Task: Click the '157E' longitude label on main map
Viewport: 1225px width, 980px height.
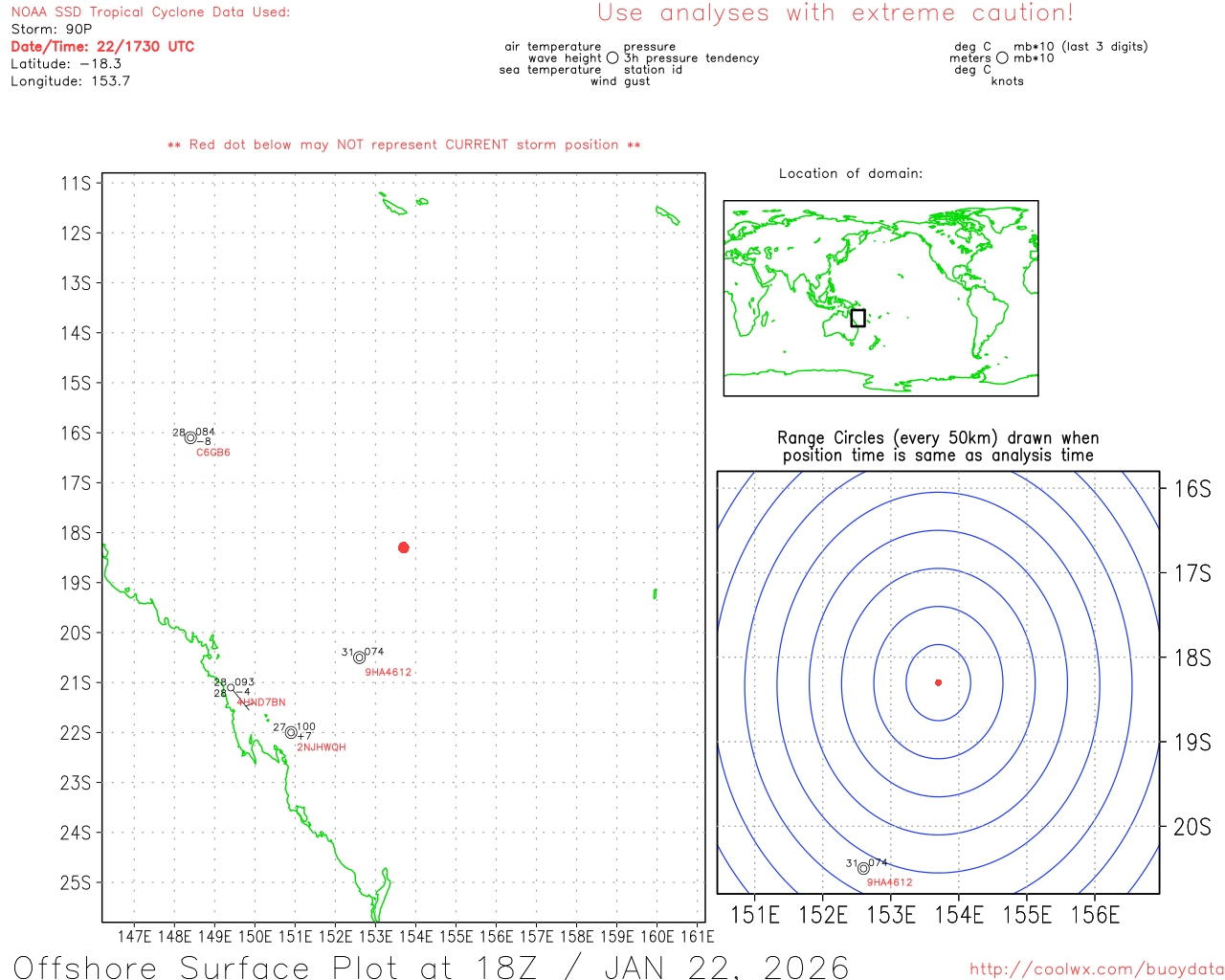Action: click(x=537, y=936)
